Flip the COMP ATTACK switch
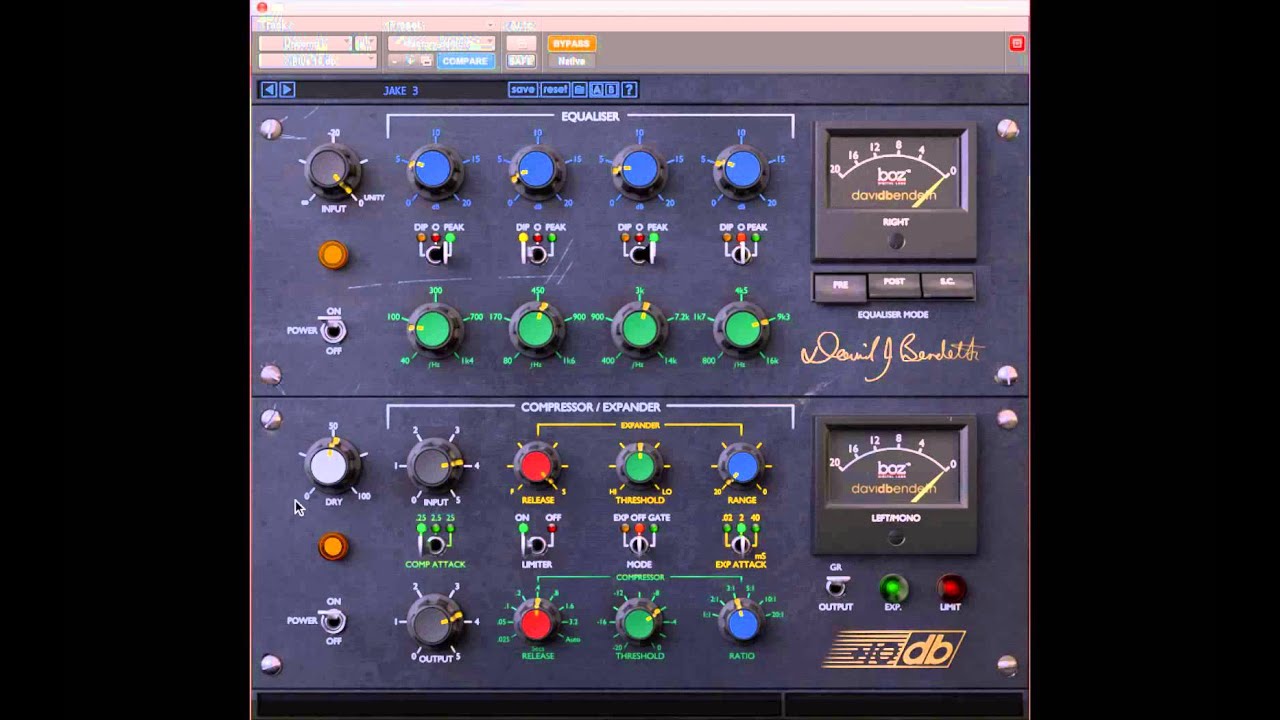This screenshot has width=1280, height=720. pyautogui.click(x=435, y=545)
